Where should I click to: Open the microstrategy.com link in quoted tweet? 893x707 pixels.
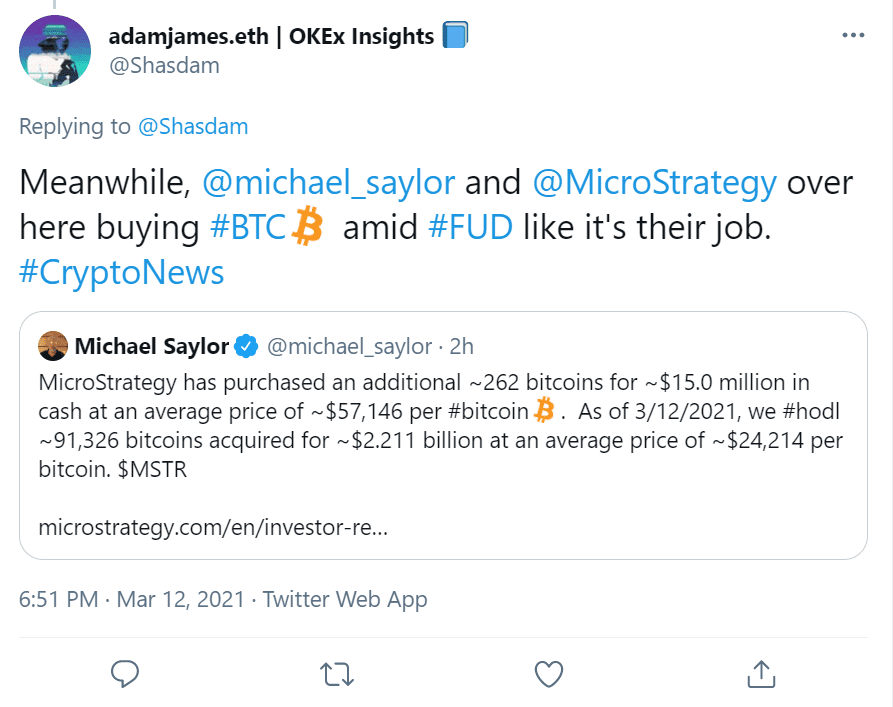click(x=213, y=526)
